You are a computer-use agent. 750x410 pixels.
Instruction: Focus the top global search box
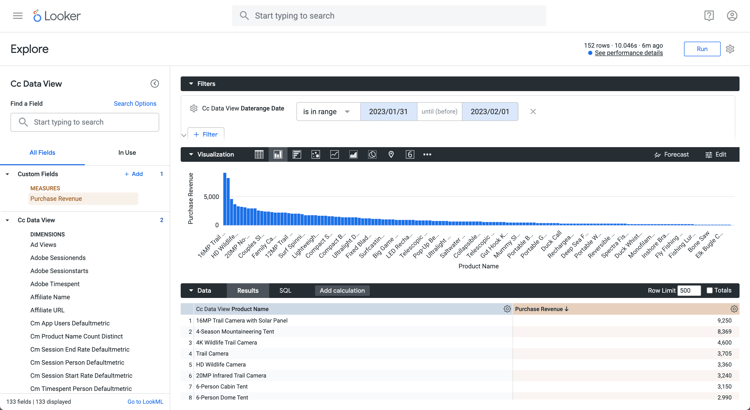click(389, 16)
